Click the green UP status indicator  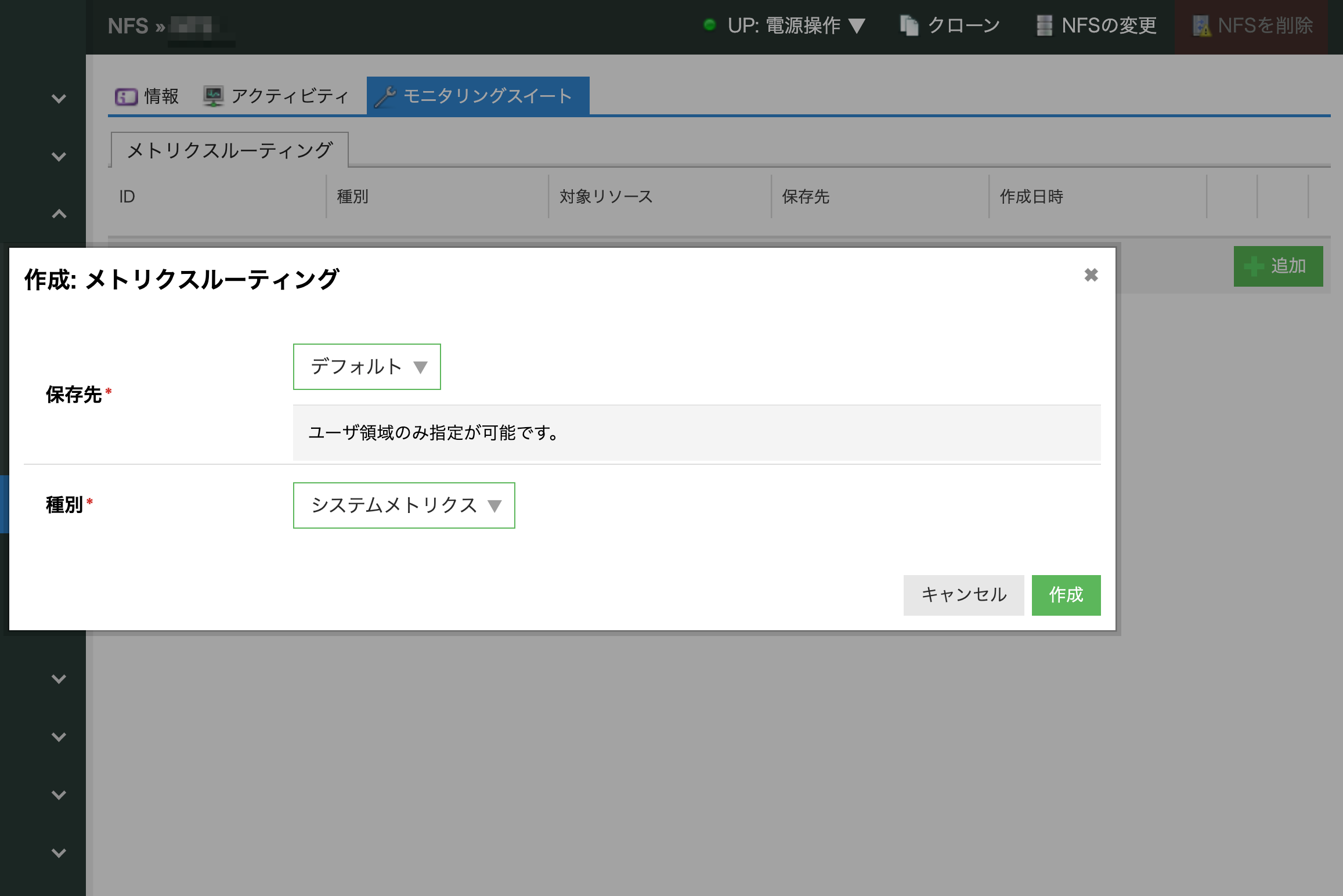coord(709,25)
